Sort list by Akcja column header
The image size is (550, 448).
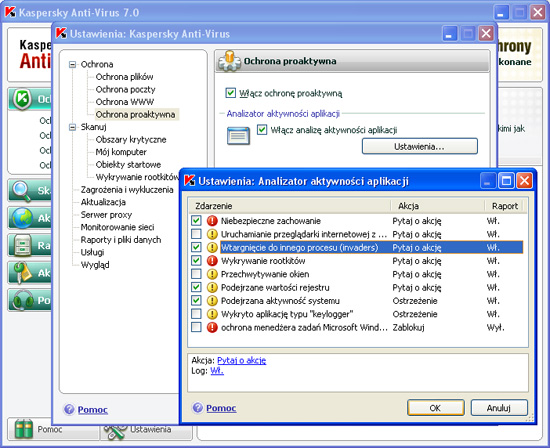pyautogui.click(x=438, y=206)
